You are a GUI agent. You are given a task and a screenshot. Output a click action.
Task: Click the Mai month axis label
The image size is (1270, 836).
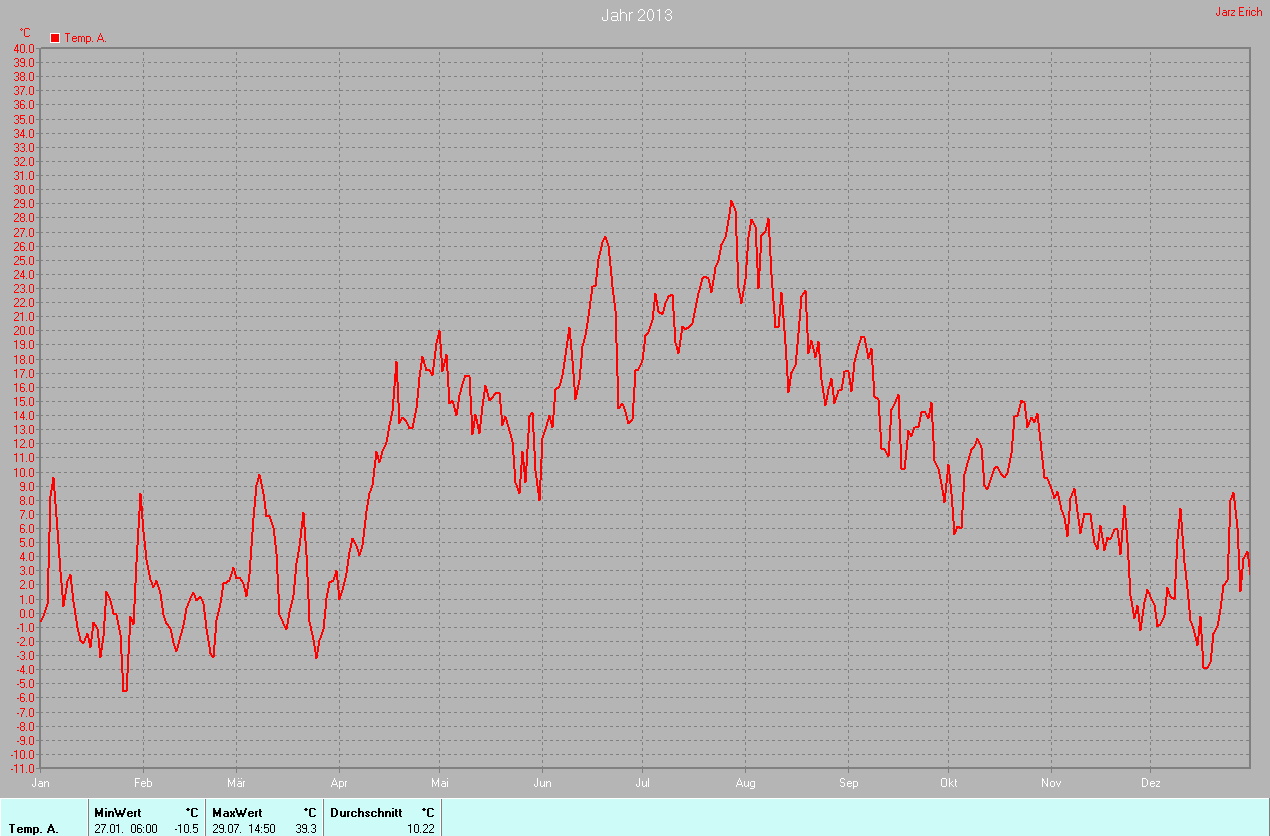click(x=439, y=782)
